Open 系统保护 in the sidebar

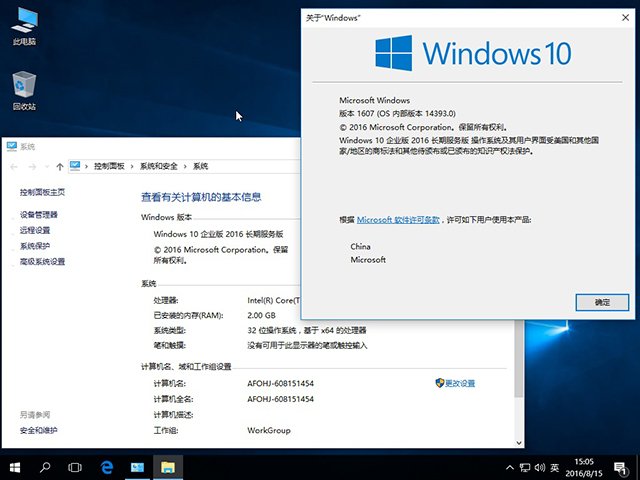(x=35, y=246)
